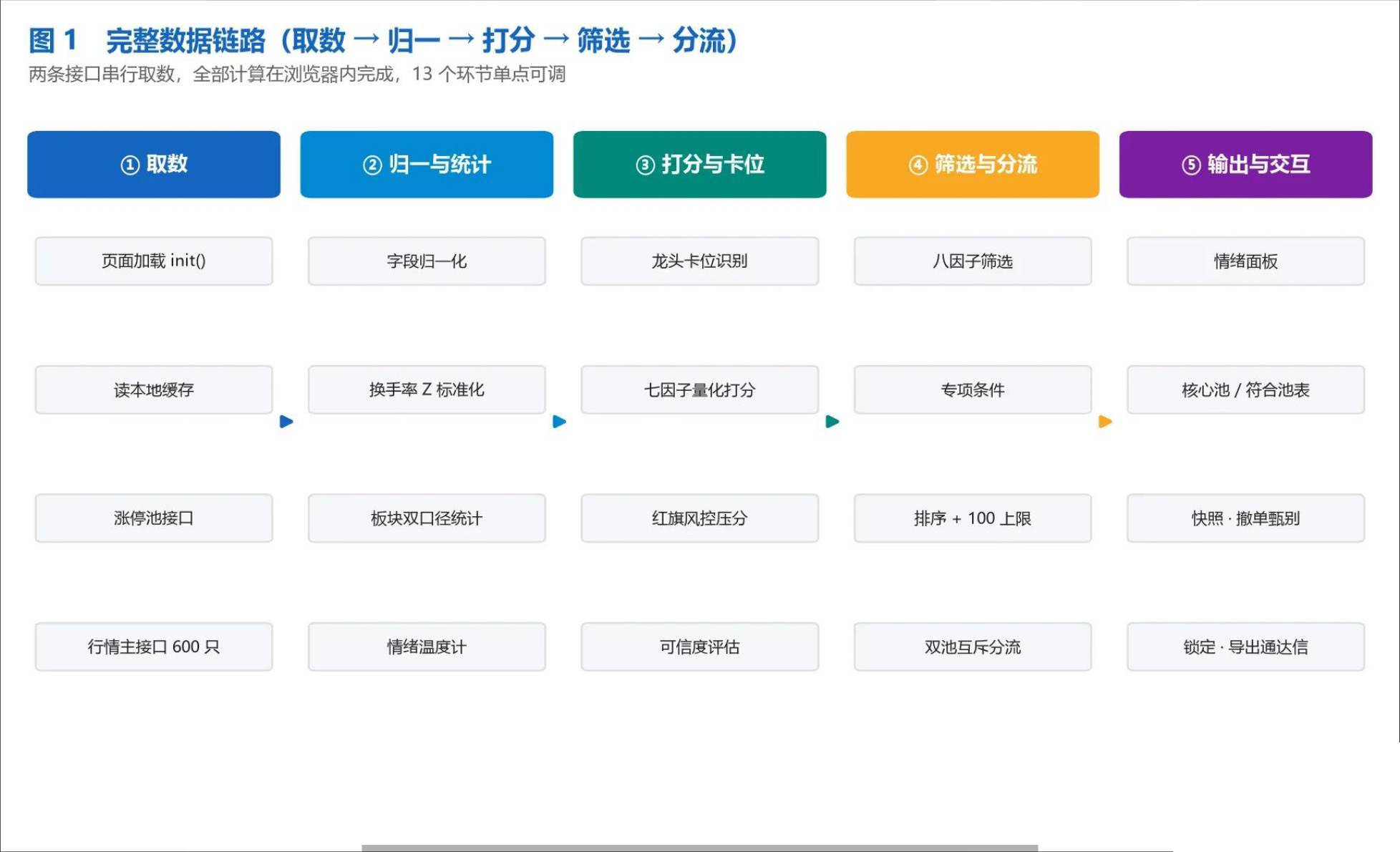Open the 行情主接口 600 只 node

pyautogui.click(x=154, y=647)
